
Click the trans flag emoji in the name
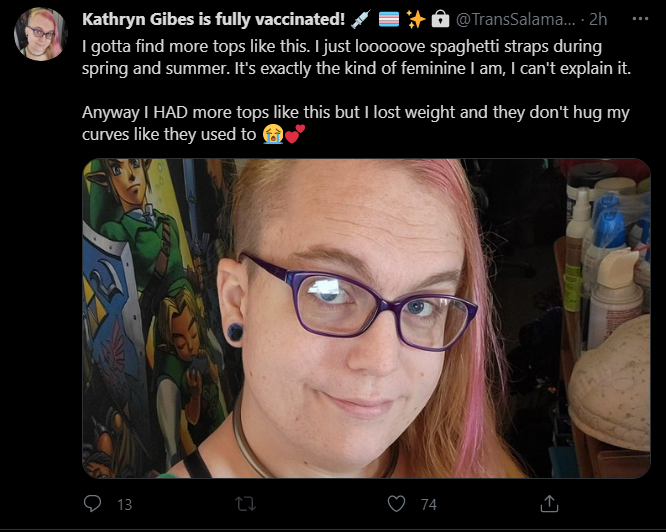(389, 20)
